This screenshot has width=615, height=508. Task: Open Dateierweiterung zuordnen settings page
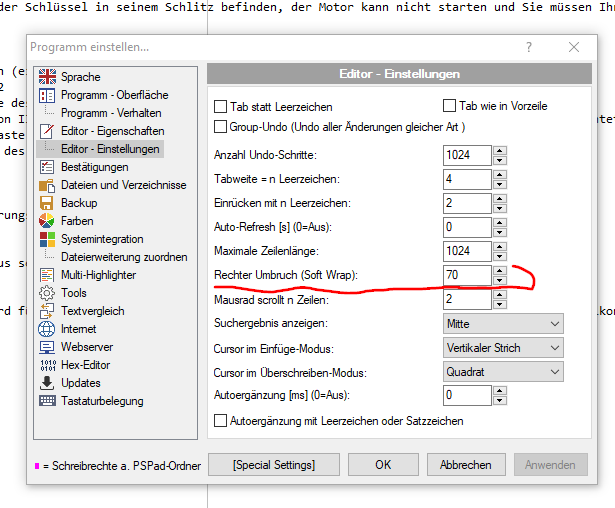pos(124,257)
